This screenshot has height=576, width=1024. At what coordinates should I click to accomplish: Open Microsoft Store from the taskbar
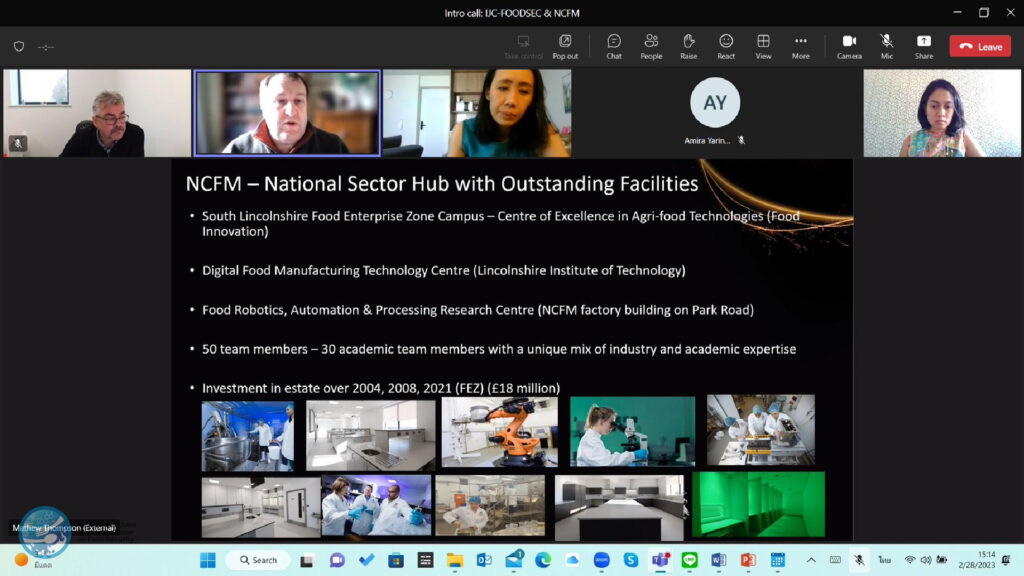(x=396, y=560)
